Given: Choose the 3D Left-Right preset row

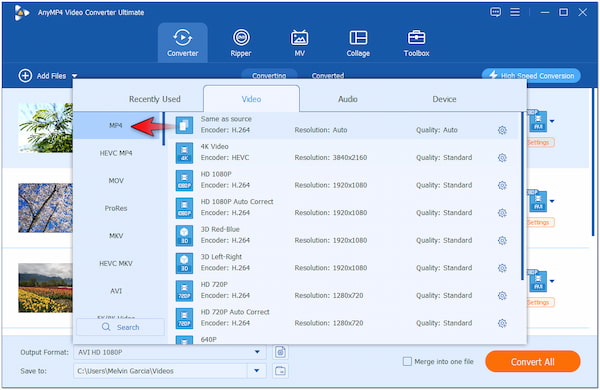Looking at the screenshot, I should [x=344, y=263].
